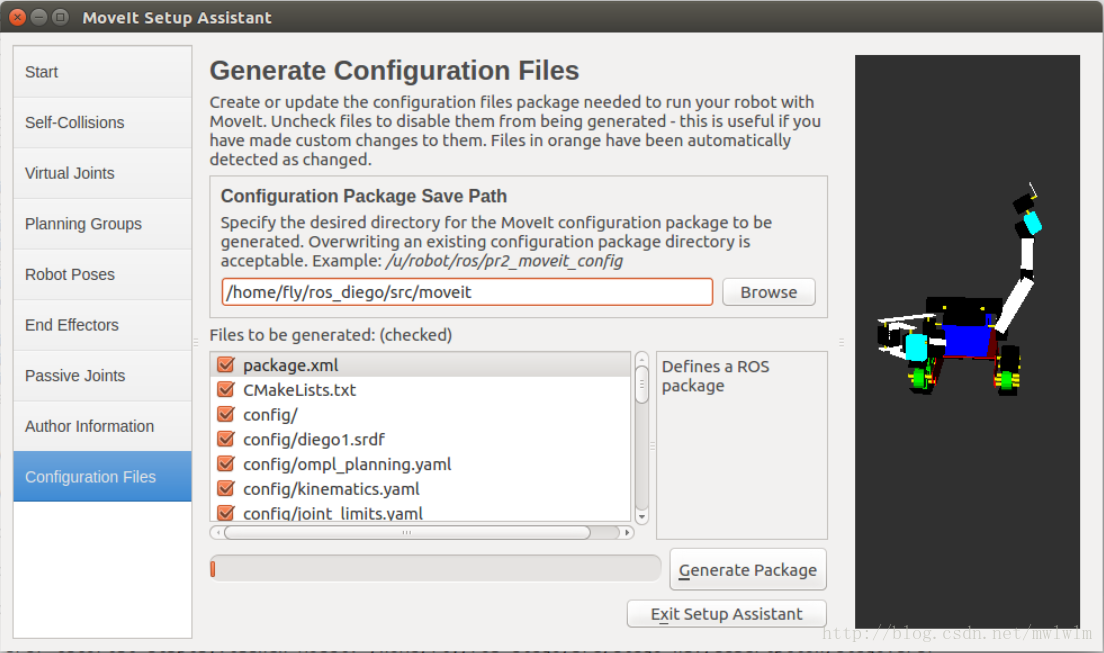Open the Start step in sidebar

102,72
